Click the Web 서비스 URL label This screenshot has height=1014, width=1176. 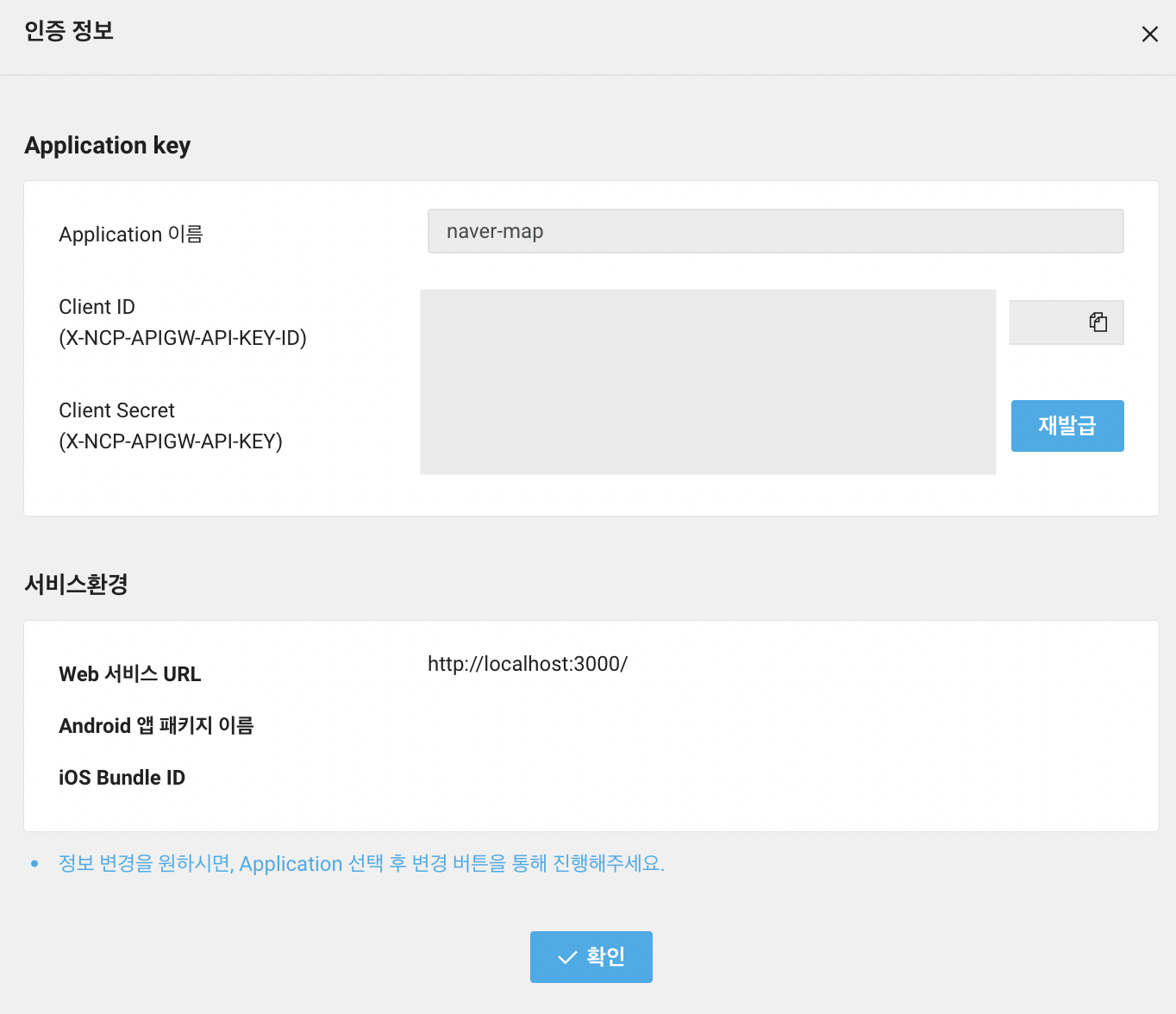[130, 674]
